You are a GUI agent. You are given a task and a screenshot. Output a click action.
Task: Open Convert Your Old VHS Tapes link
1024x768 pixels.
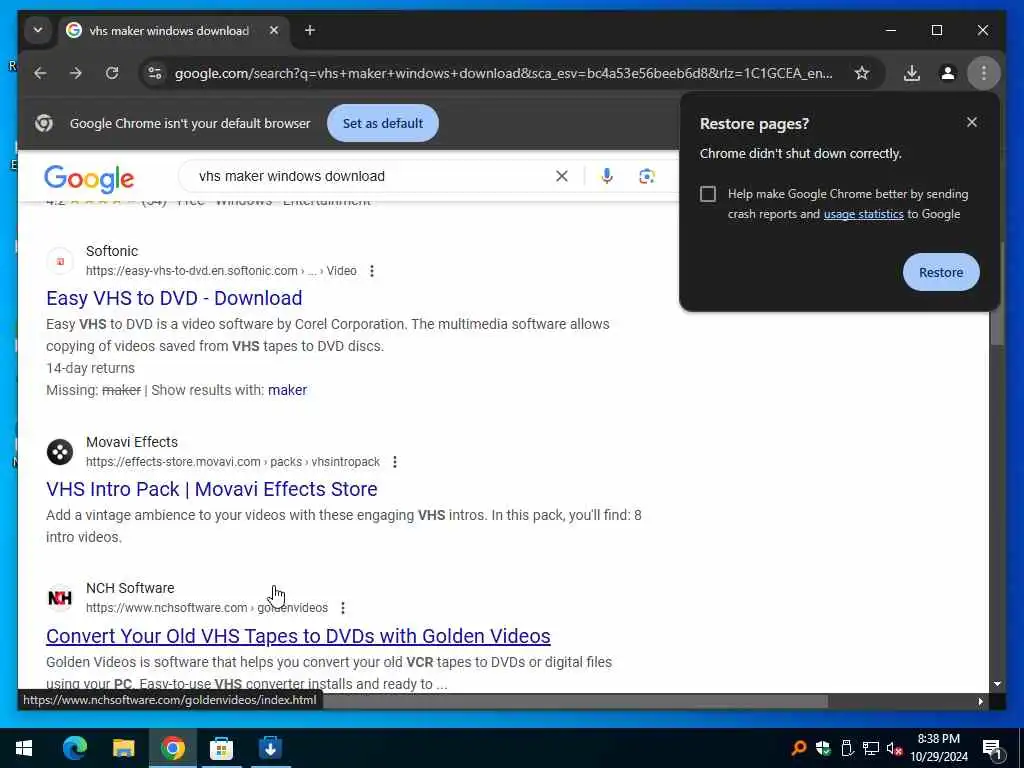click(x=298, y=636)
